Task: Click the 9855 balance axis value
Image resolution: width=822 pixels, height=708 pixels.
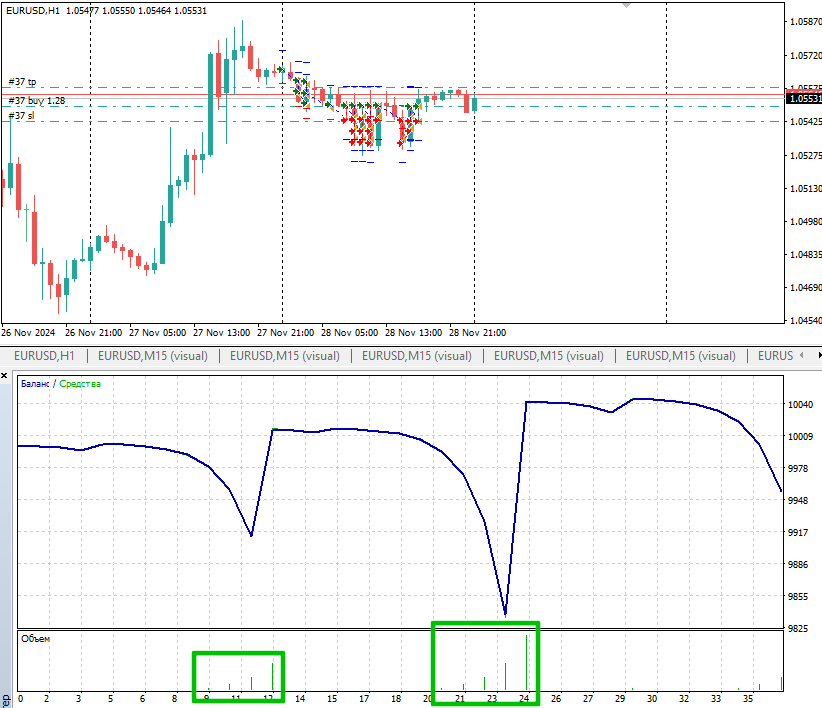Action: (x=798, y=596)
